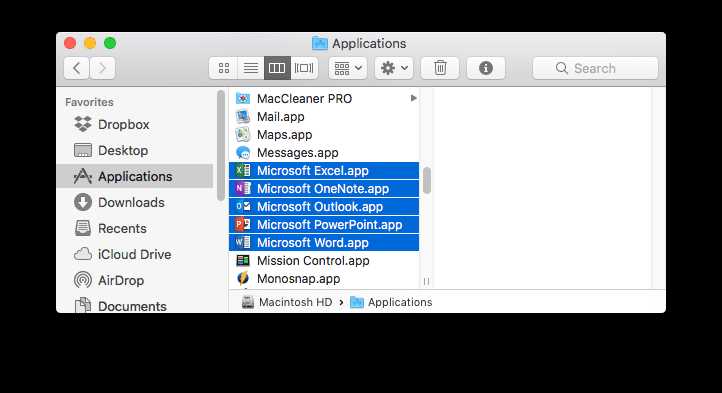
Task: Click the Monosnap app icon
Action: [243, 278]
